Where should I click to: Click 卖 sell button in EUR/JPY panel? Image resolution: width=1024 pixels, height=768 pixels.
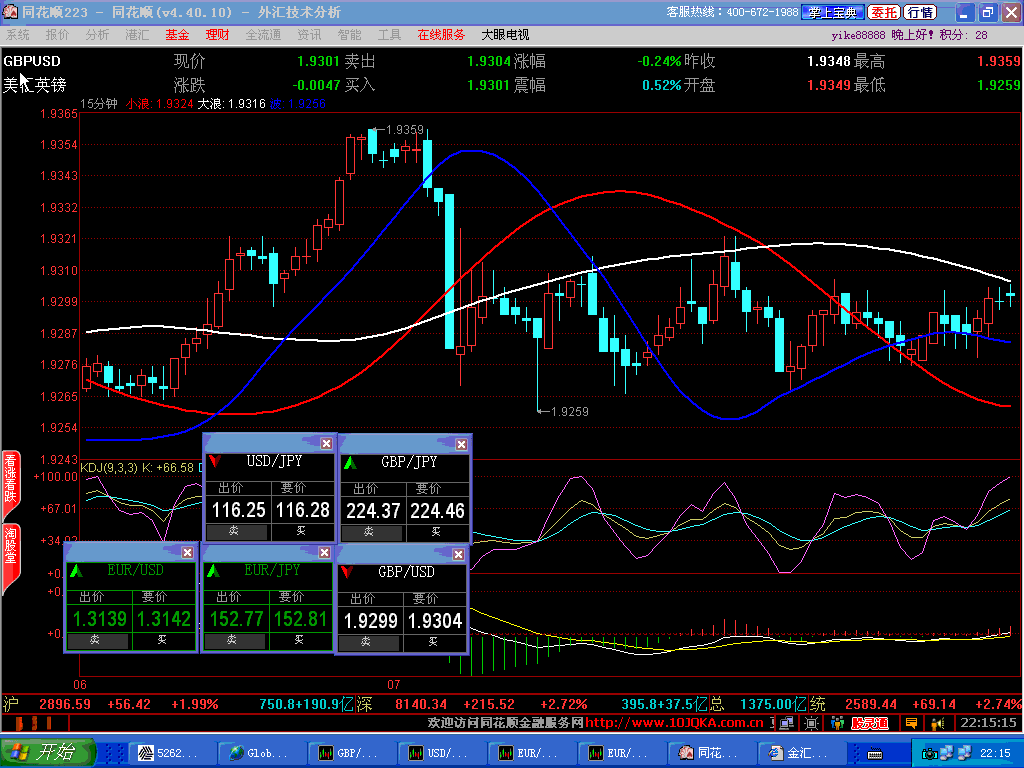coord(234,641)
